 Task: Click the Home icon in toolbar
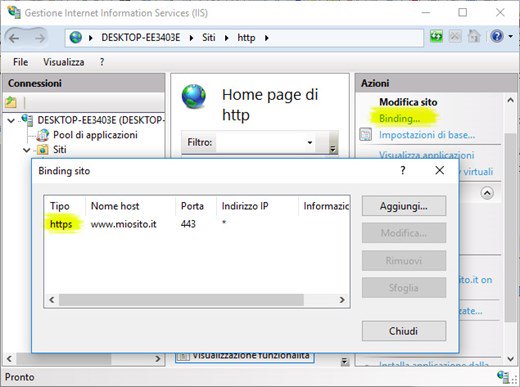pyautogui.click(x=474, y=36)
